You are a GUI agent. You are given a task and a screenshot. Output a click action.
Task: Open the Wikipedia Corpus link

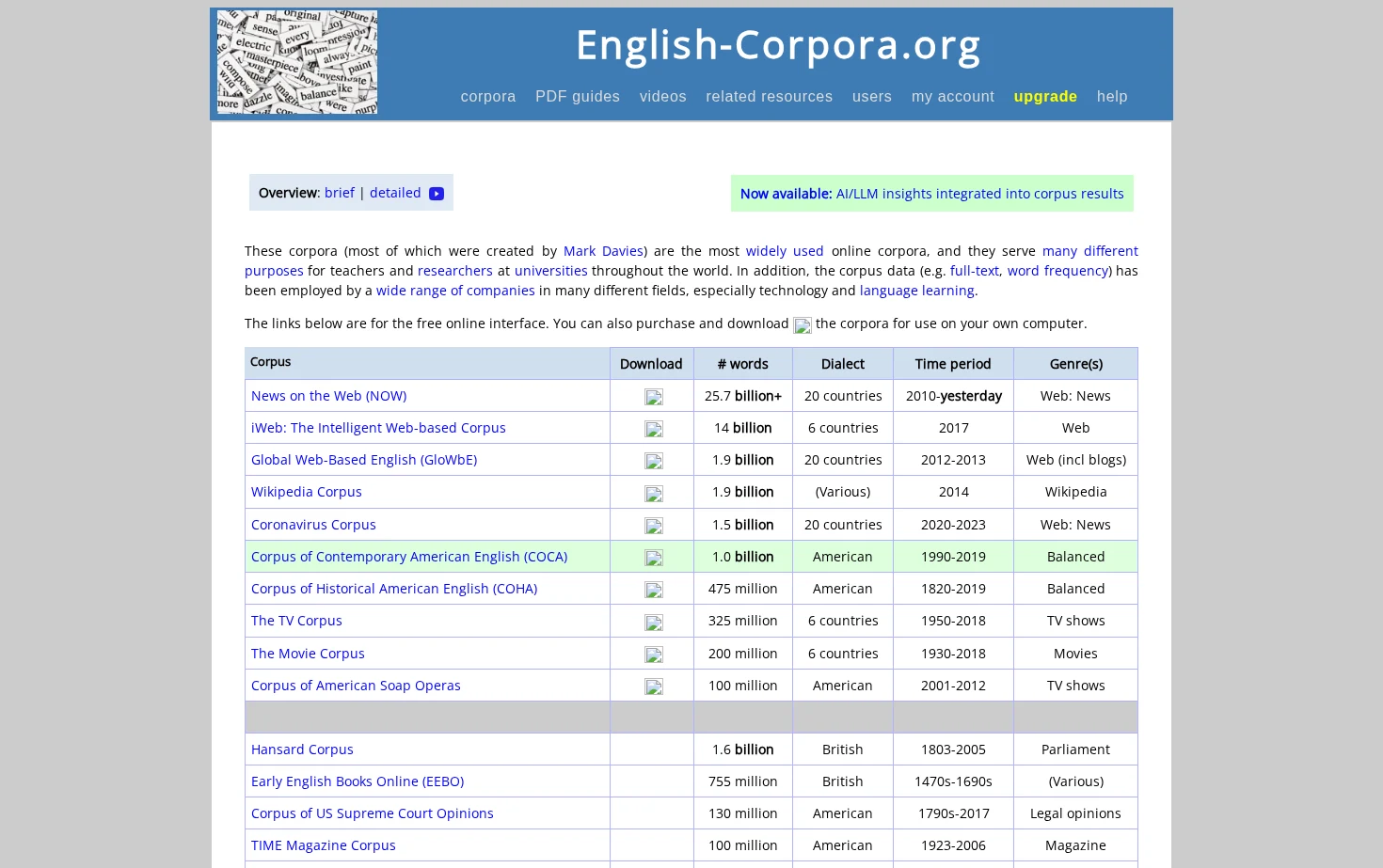[x=307, y=492]
